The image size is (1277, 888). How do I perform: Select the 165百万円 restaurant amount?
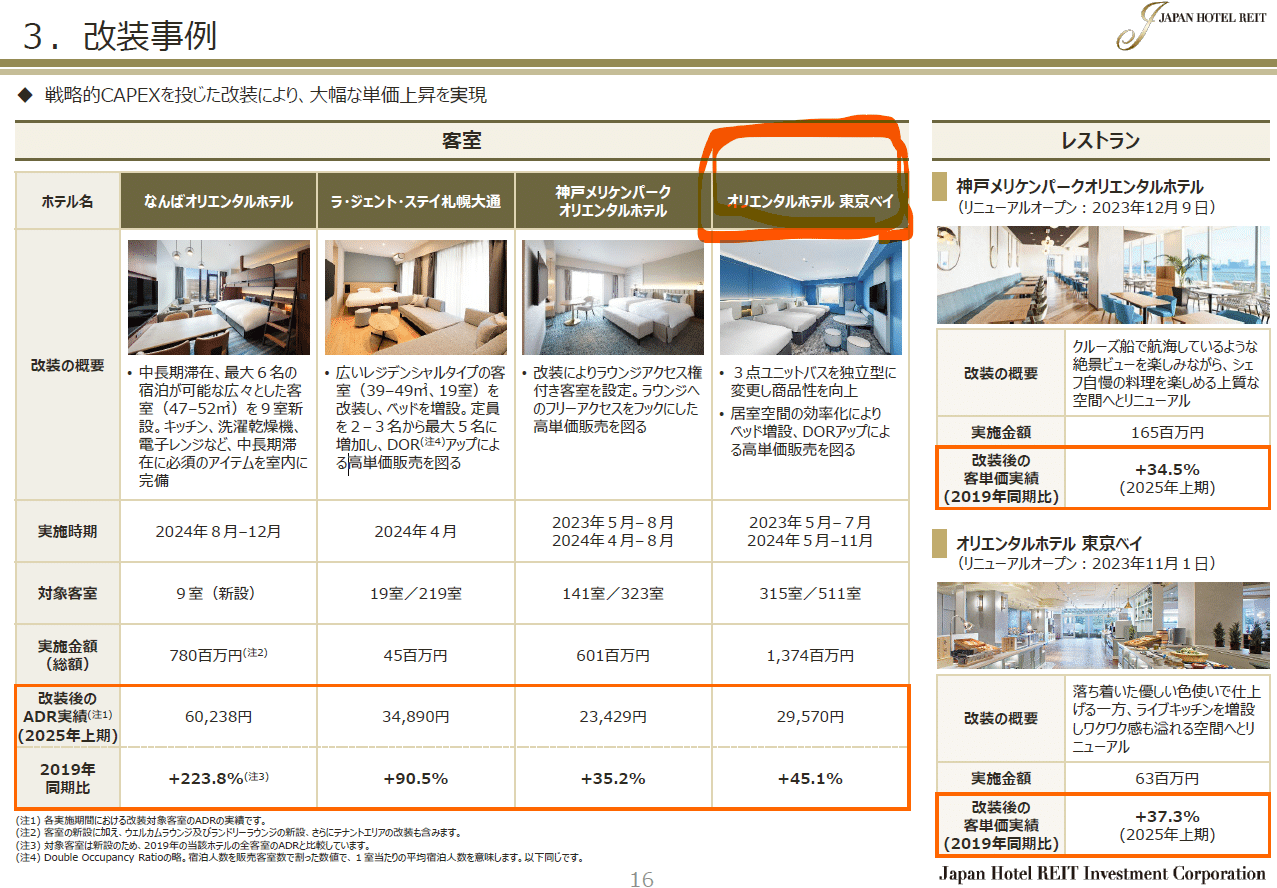(1167, 433)
